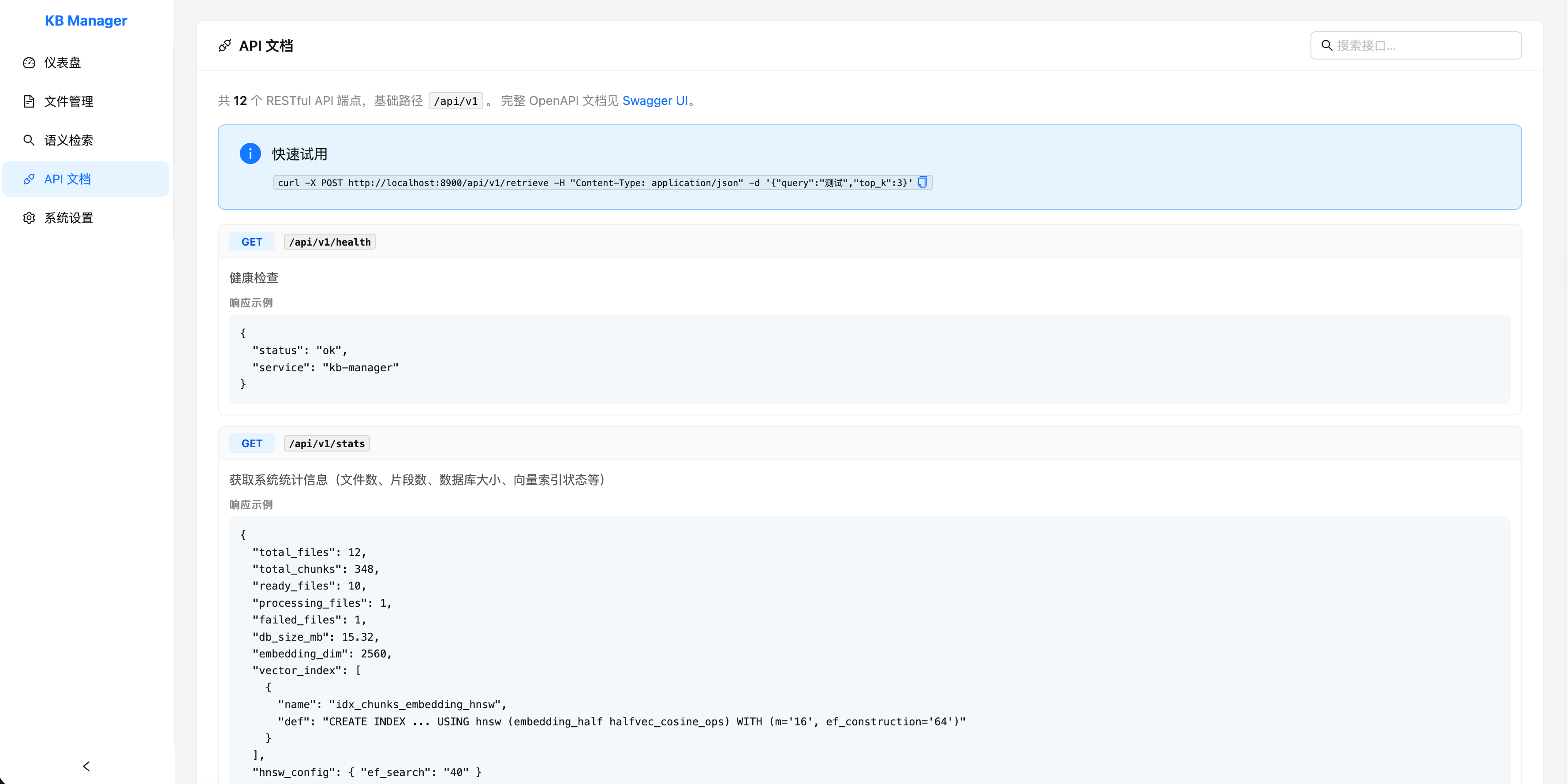
Task: Select the API 文档 sidebar item
Action: [85, 179]
